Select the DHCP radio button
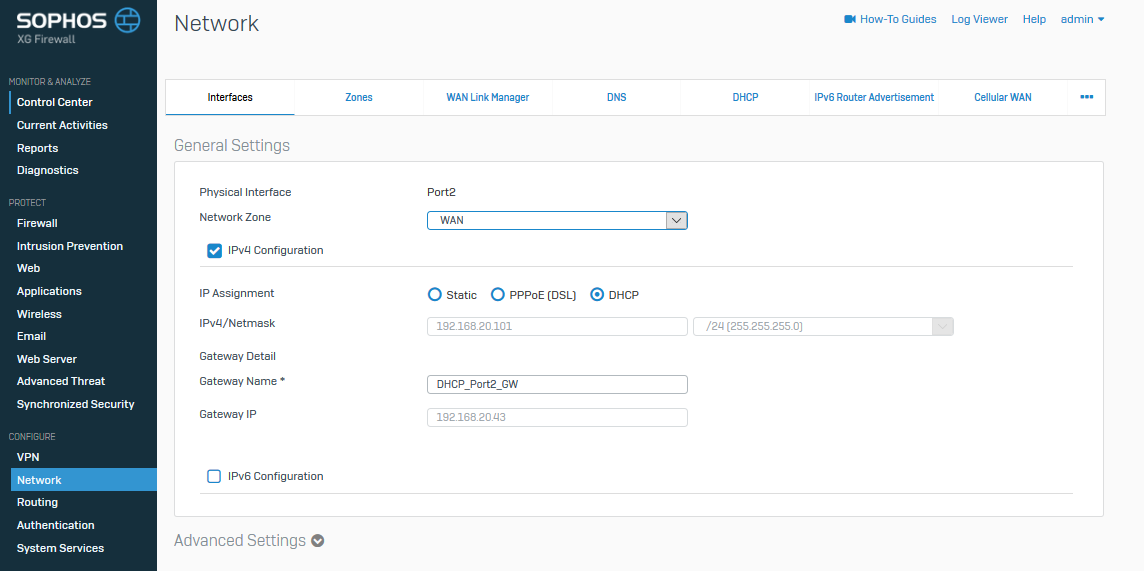This screenshot has height=571, width=1144. pyautogui.click(x=597, y=295)
